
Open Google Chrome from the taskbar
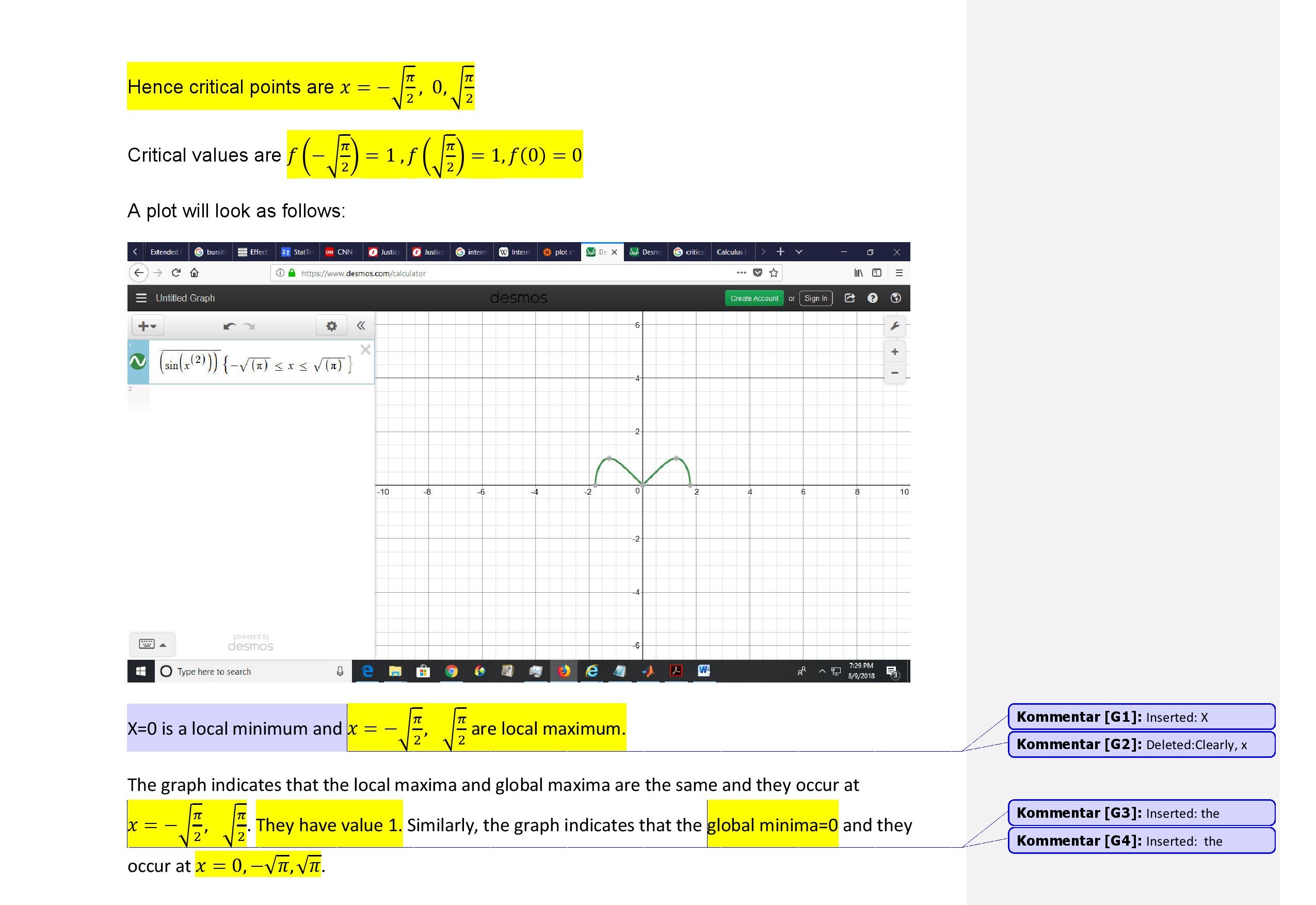[451, 671]
